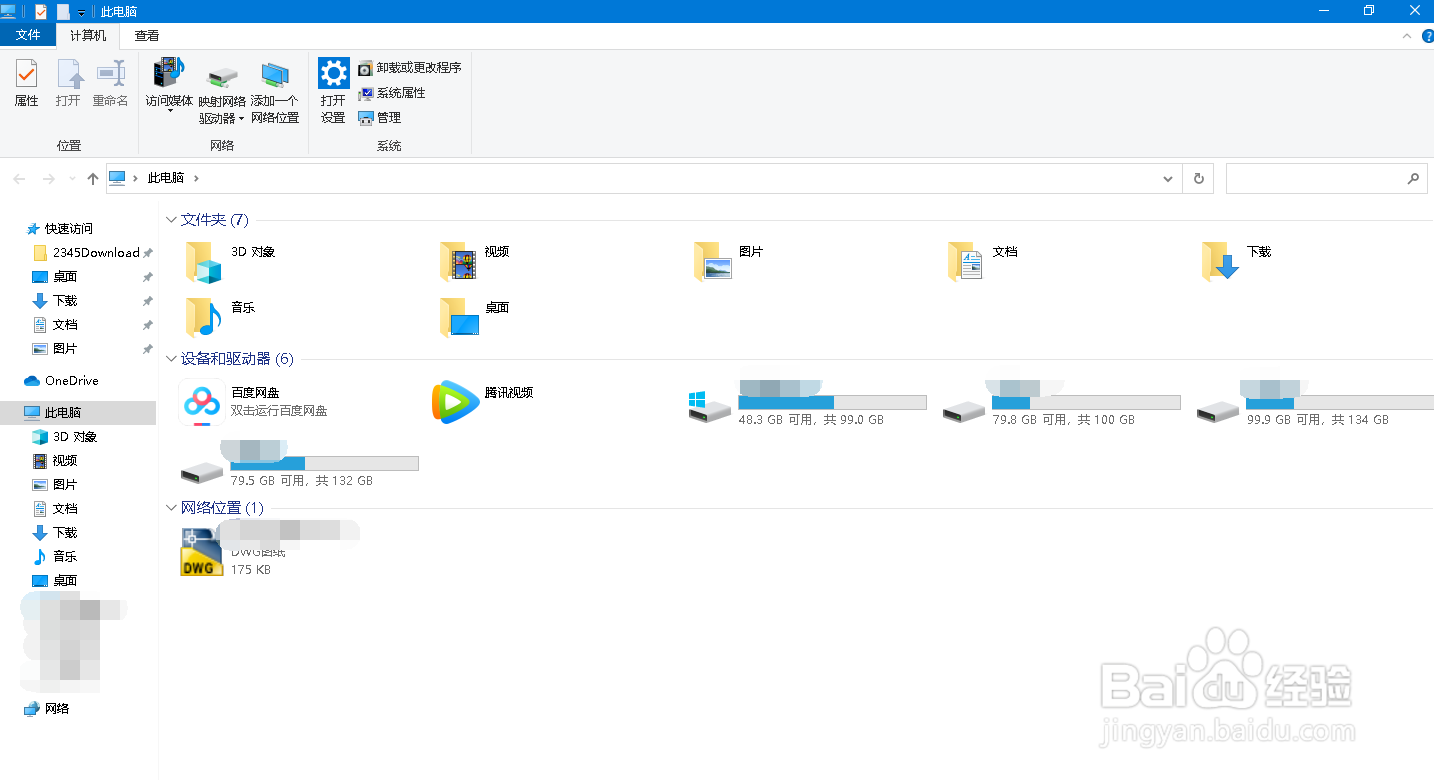Select the DWG network location file
1434x780 pixels.
pyautogui.click(x=270, y=549)
